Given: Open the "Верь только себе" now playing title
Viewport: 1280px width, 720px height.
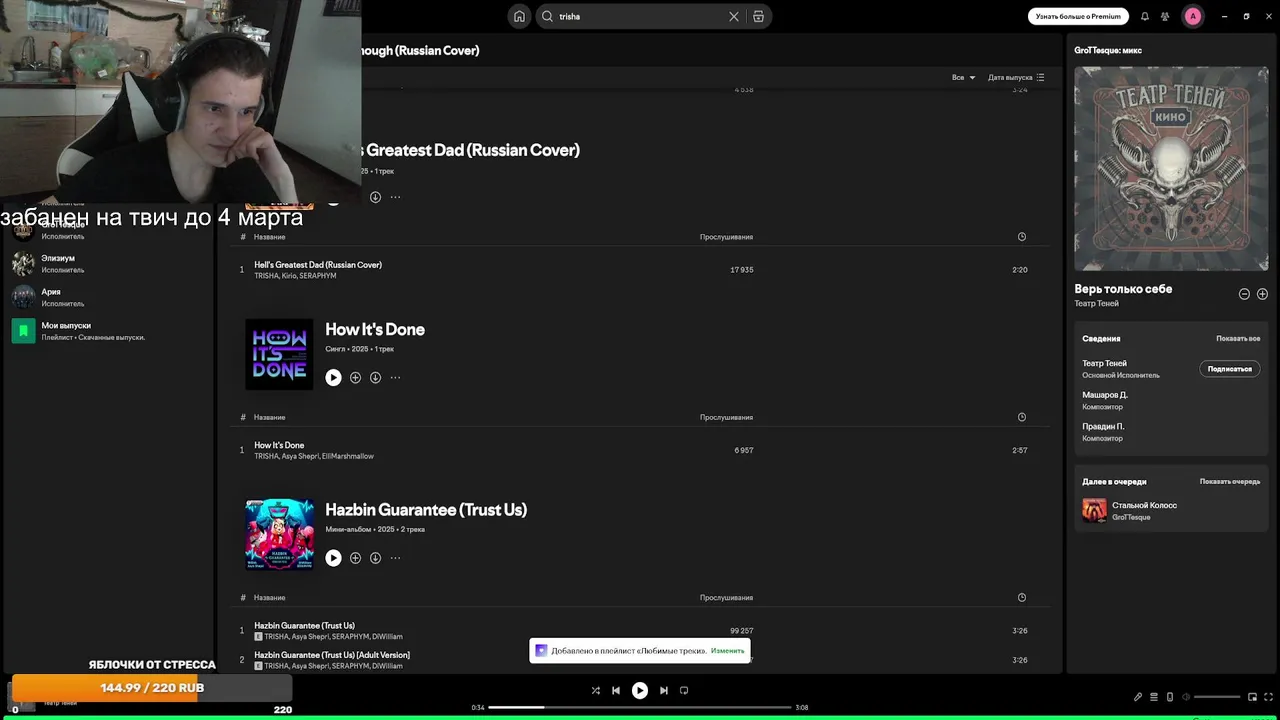Looking at the screenshot, I should (x=1123, y=289).
